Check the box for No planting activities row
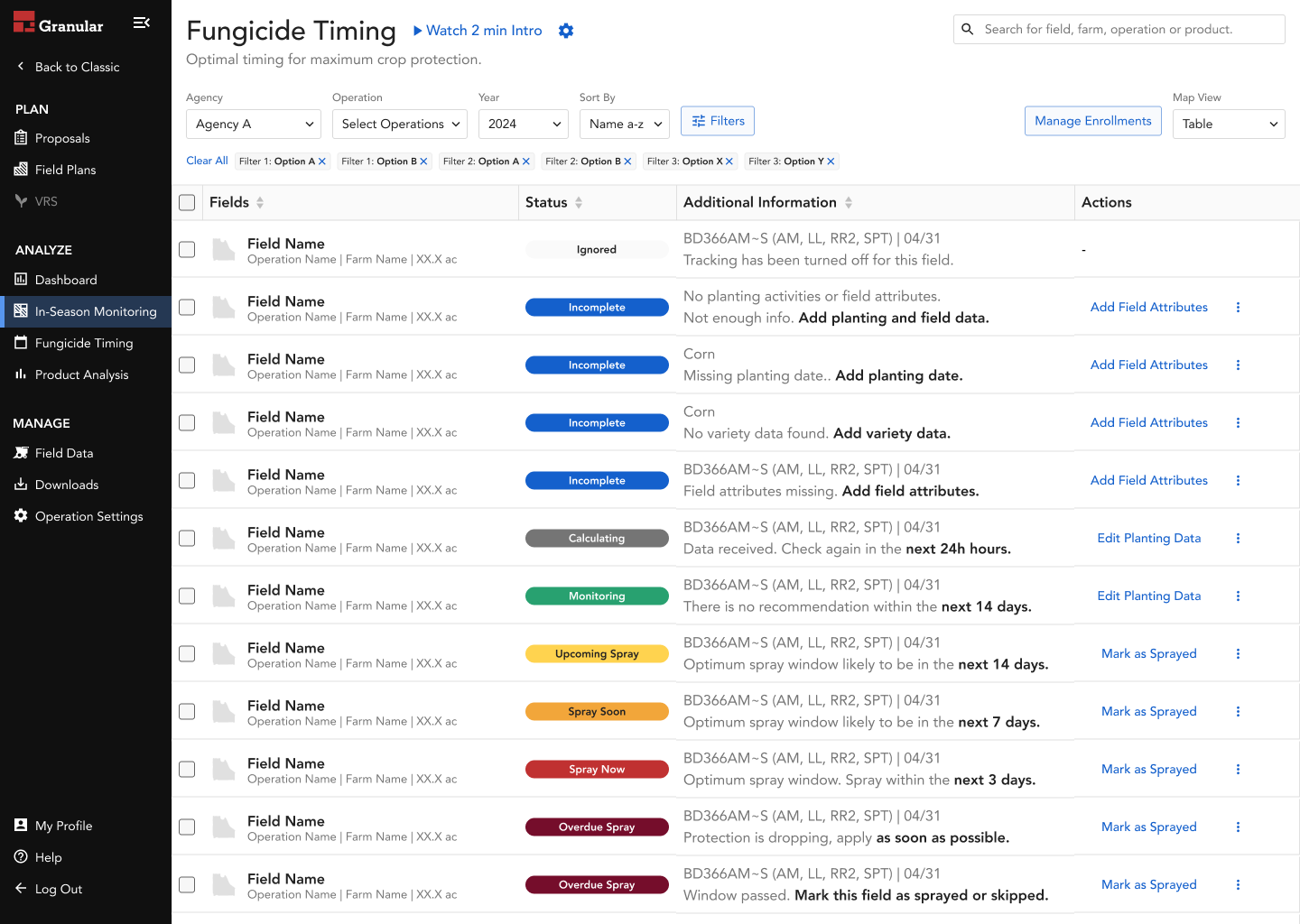The image size is (1300, 924). click(x=187, y=308)
